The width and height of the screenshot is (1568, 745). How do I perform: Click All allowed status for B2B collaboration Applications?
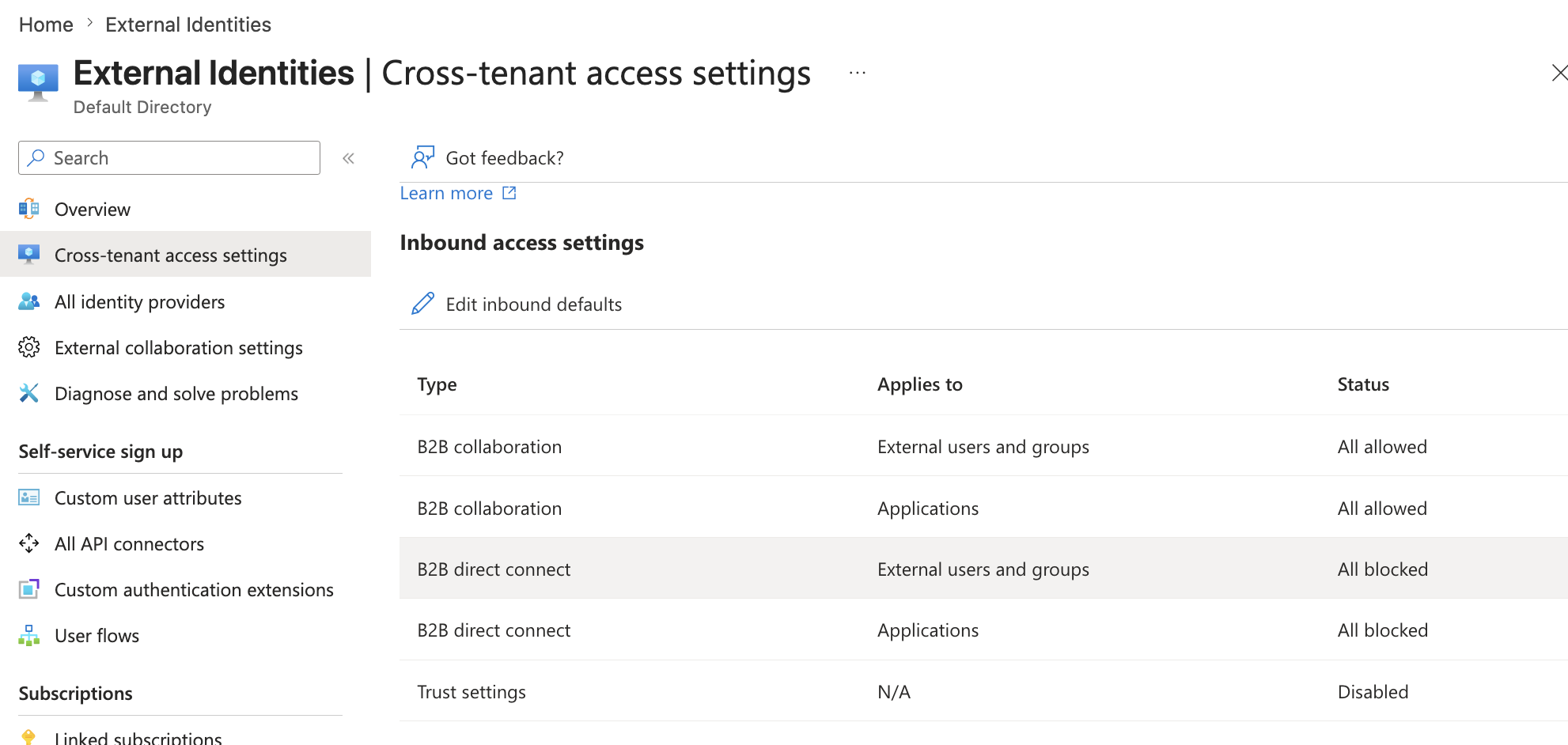click(1382, 509)
